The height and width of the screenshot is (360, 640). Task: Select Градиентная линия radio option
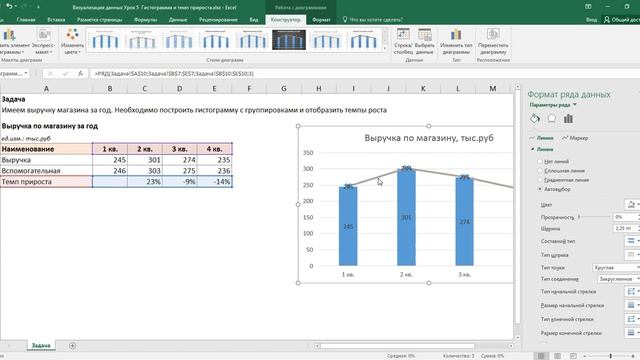tap(540, 180)
